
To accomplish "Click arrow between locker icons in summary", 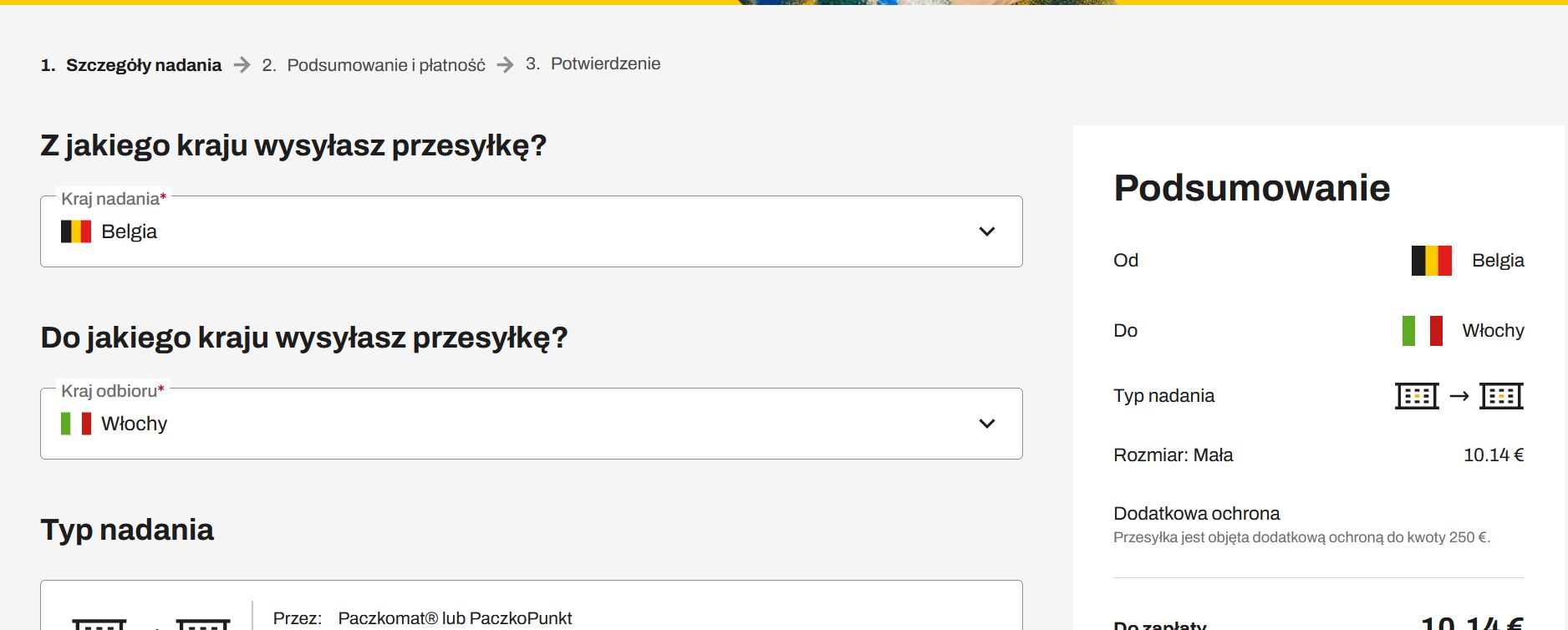I will click(1459, 396).
